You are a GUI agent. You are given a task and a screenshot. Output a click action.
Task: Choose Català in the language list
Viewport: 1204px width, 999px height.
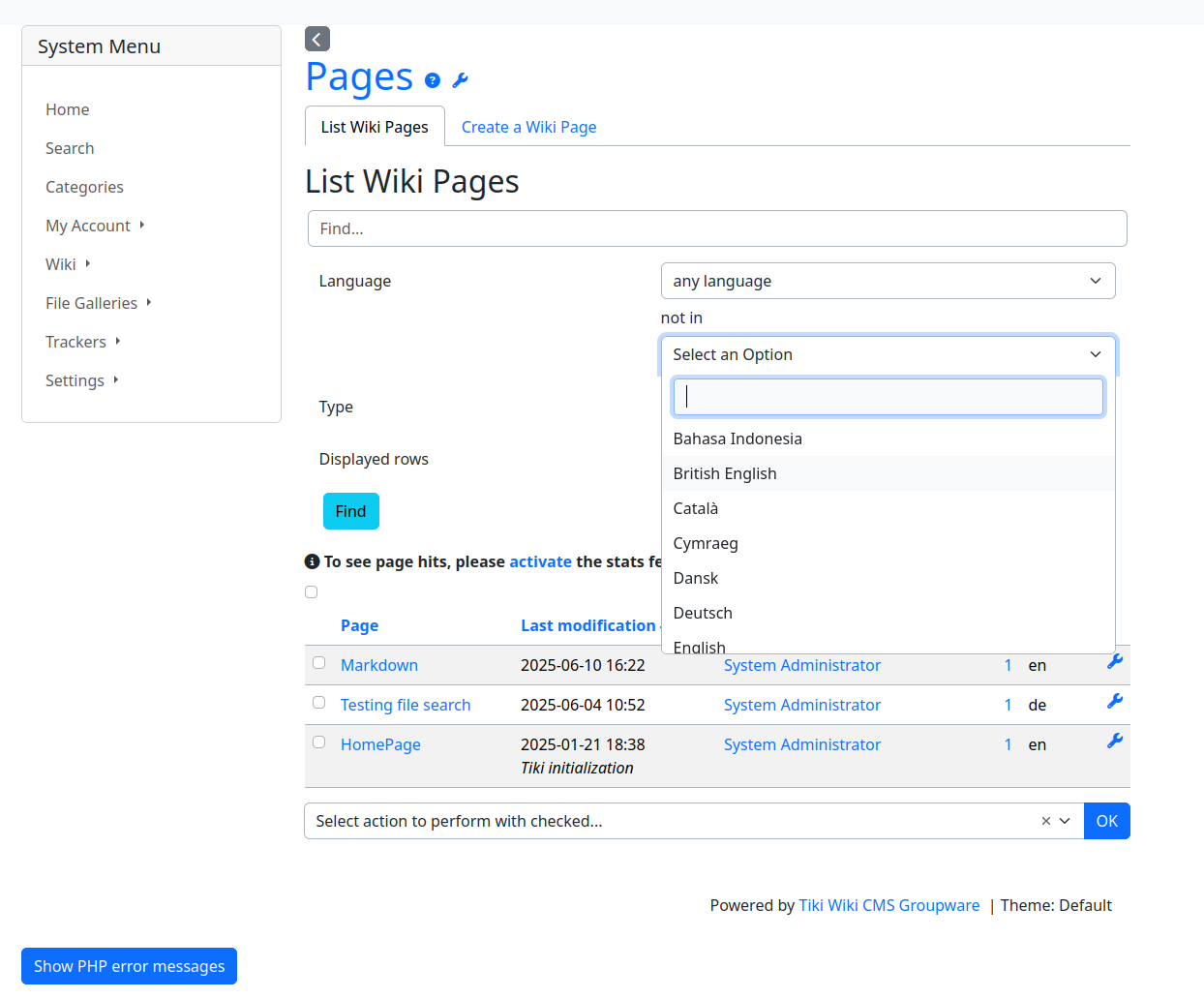point(888,508)
